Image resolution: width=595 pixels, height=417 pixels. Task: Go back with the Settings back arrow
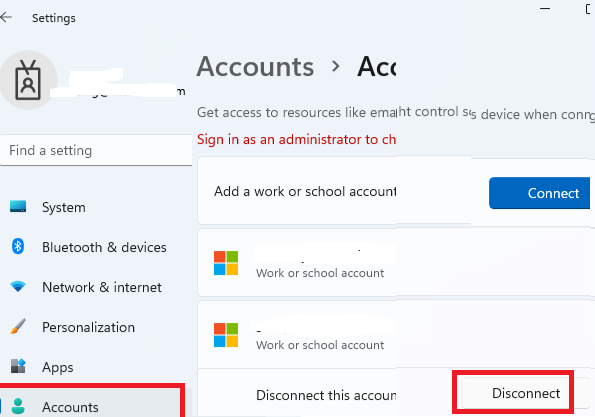click(6, 17)
